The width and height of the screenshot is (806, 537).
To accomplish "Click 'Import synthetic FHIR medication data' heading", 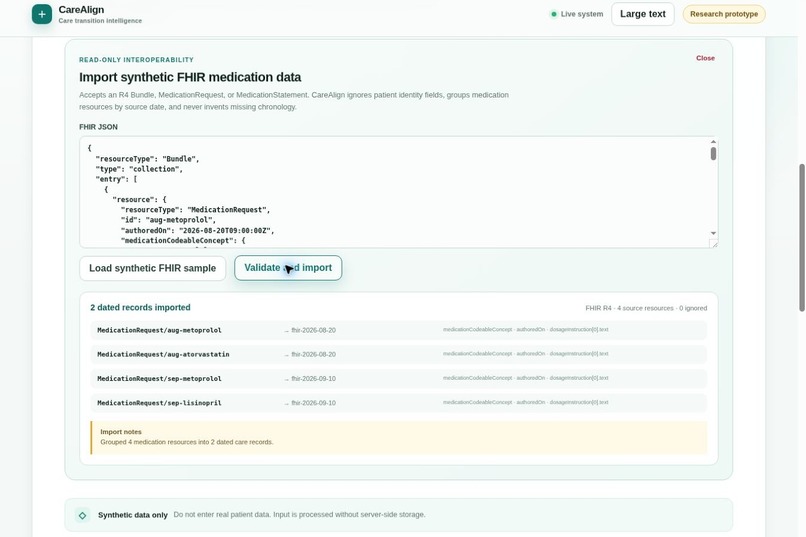I will point(190,77).
